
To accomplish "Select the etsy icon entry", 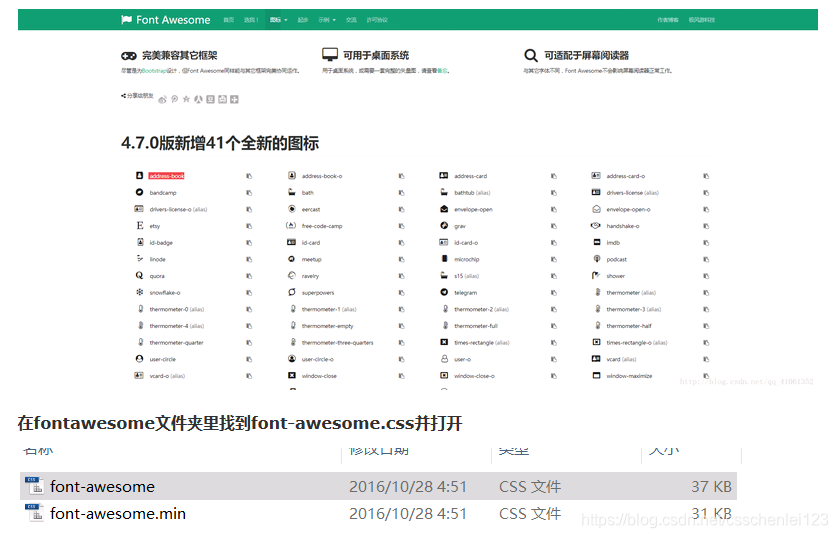I will click(148, 226).
